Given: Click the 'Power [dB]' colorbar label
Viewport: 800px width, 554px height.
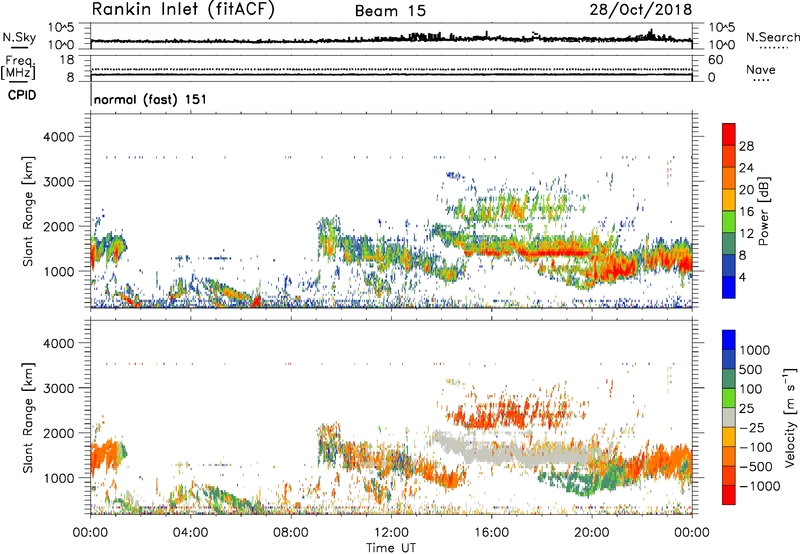Looking at the screenshot, I should 764,212.
